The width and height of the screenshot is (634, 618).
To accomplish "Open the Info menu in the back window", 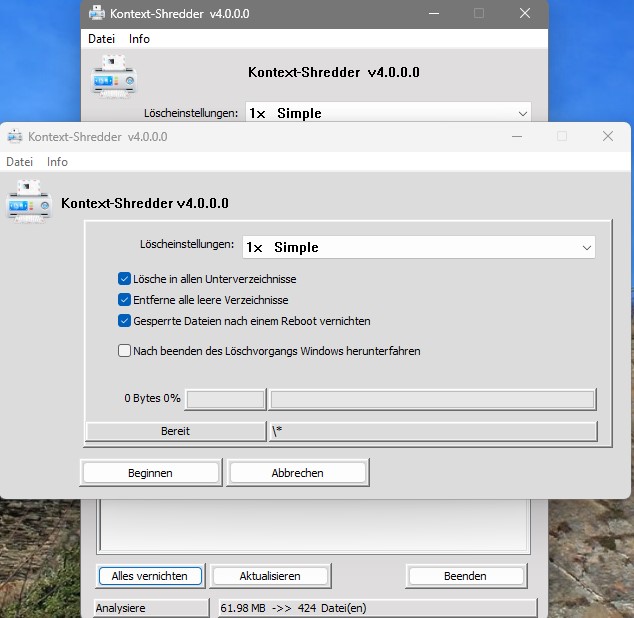I will (x=139, y=39).
